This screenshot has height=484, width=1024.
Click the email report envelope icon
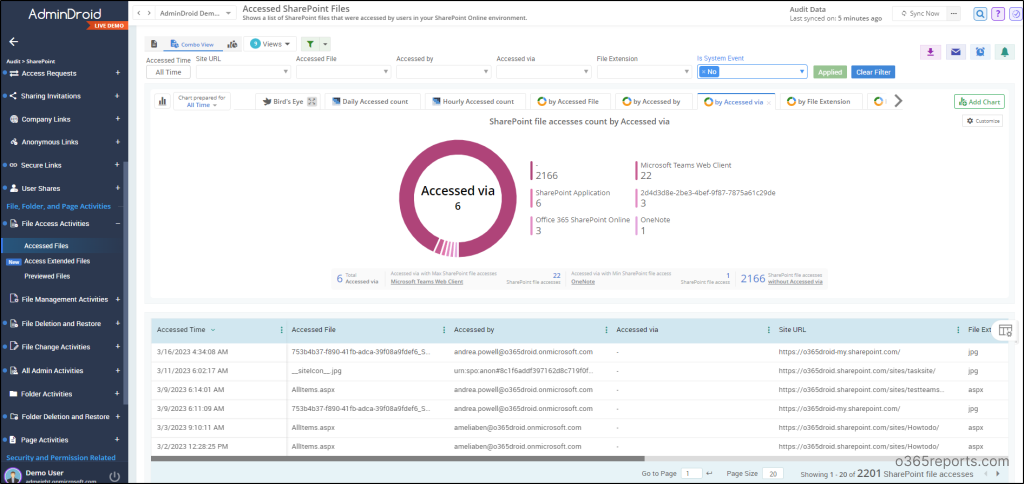[955, 53]
